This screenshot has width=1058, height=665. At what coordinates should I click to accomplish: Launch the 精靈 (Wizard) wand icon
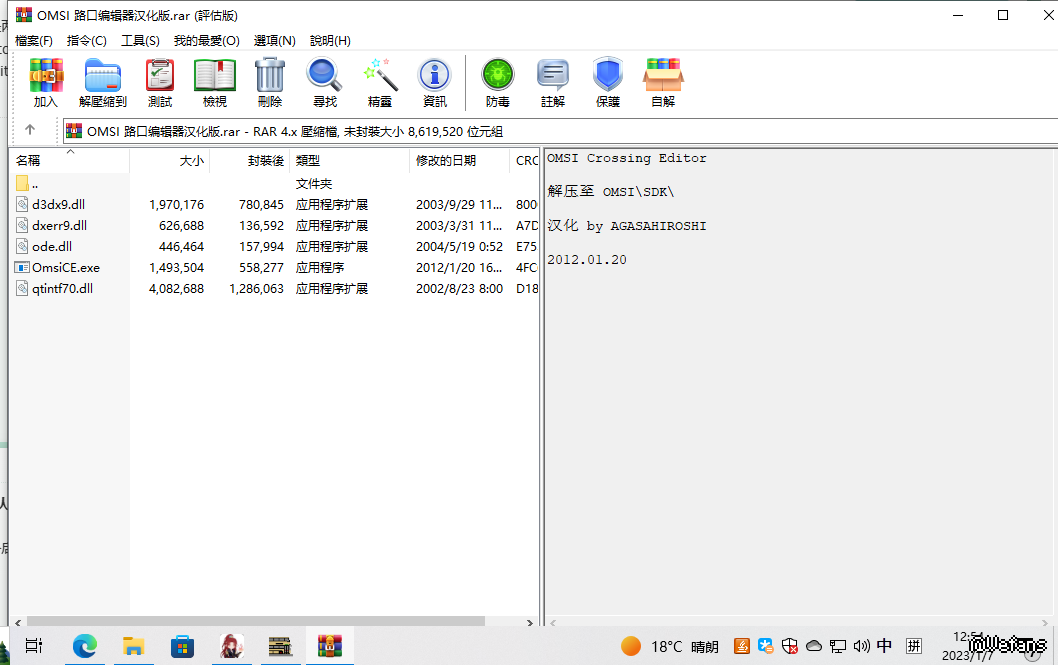point(380,83)
